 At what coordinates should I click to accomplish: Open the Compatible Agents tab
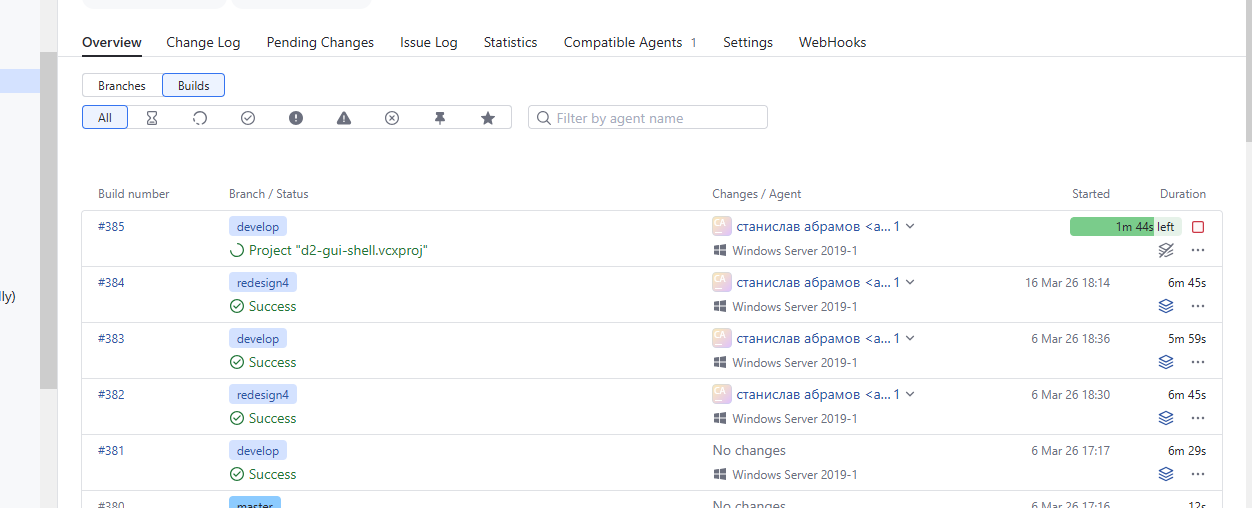pos(630,42)
